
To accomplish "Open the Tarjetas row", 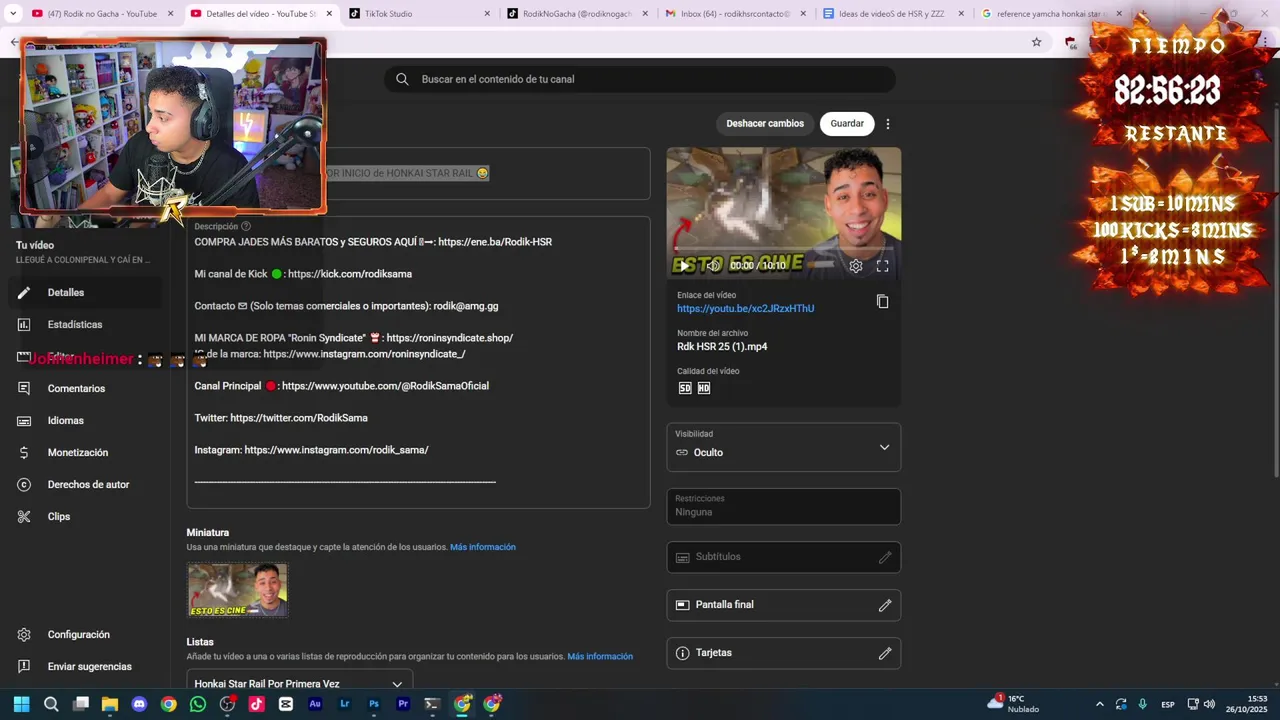I will (x=784, y=653).
